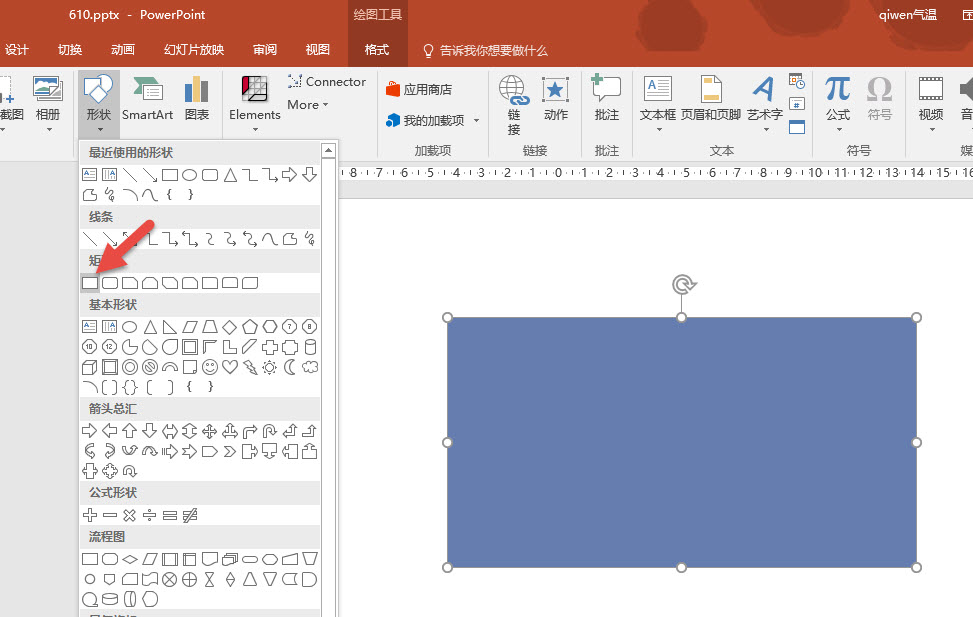973x617 pixels.
Task: Switch to the 审阅 review tab
Action: [x=265, y=50]
